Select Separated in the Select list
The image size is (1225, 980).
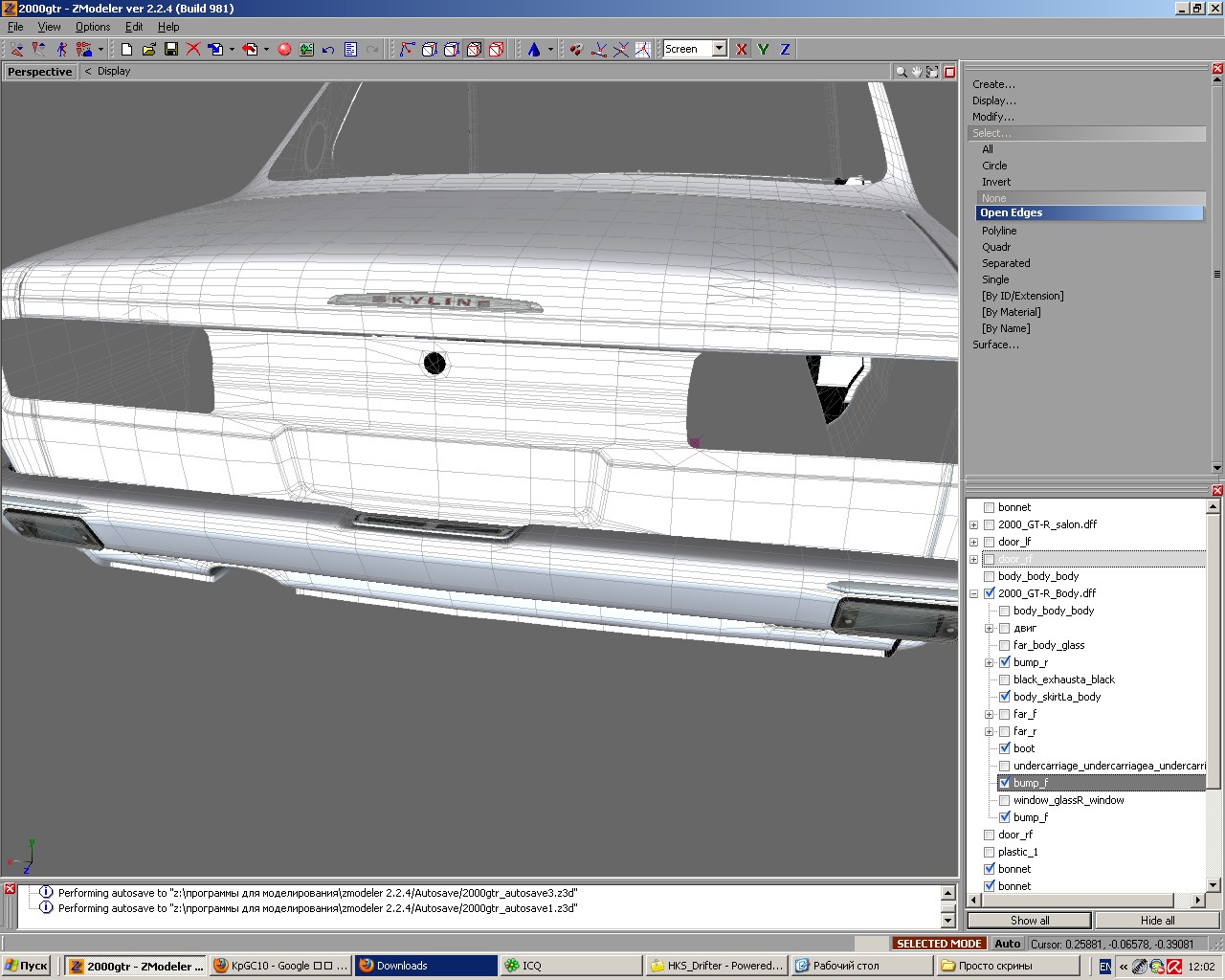coord(1006,263)
